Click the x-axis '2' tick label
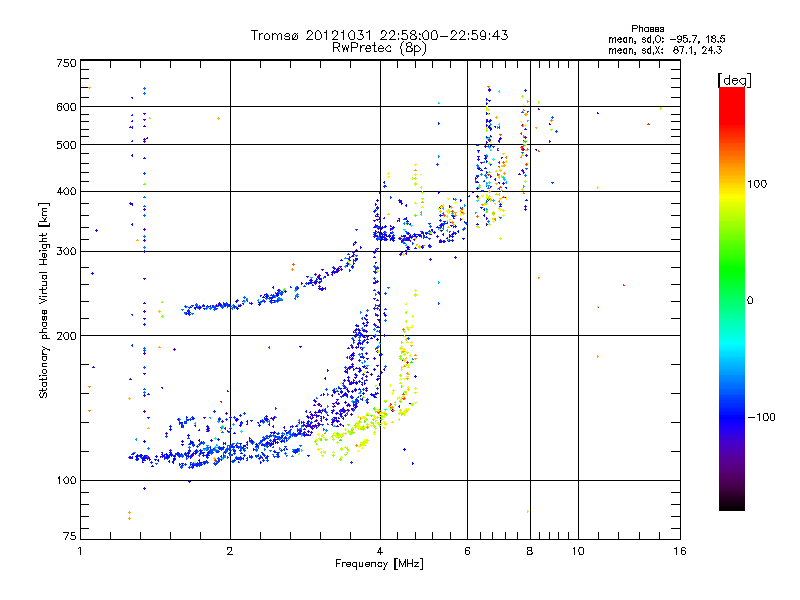This screenshot has width=800, height=600. pos(230,551)
